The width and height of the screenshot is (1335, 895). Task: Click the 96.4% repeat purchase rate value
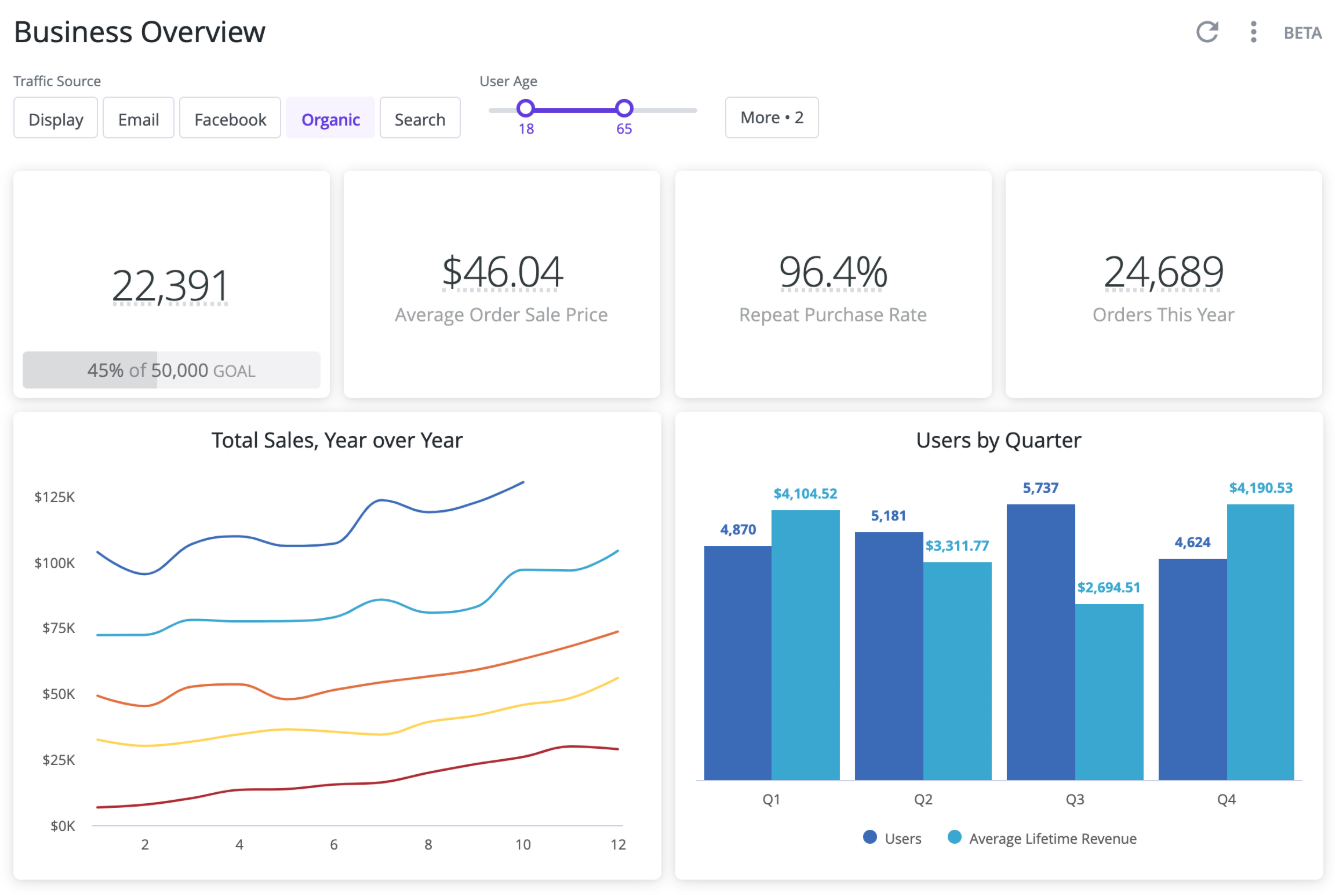tap(833, 272)
